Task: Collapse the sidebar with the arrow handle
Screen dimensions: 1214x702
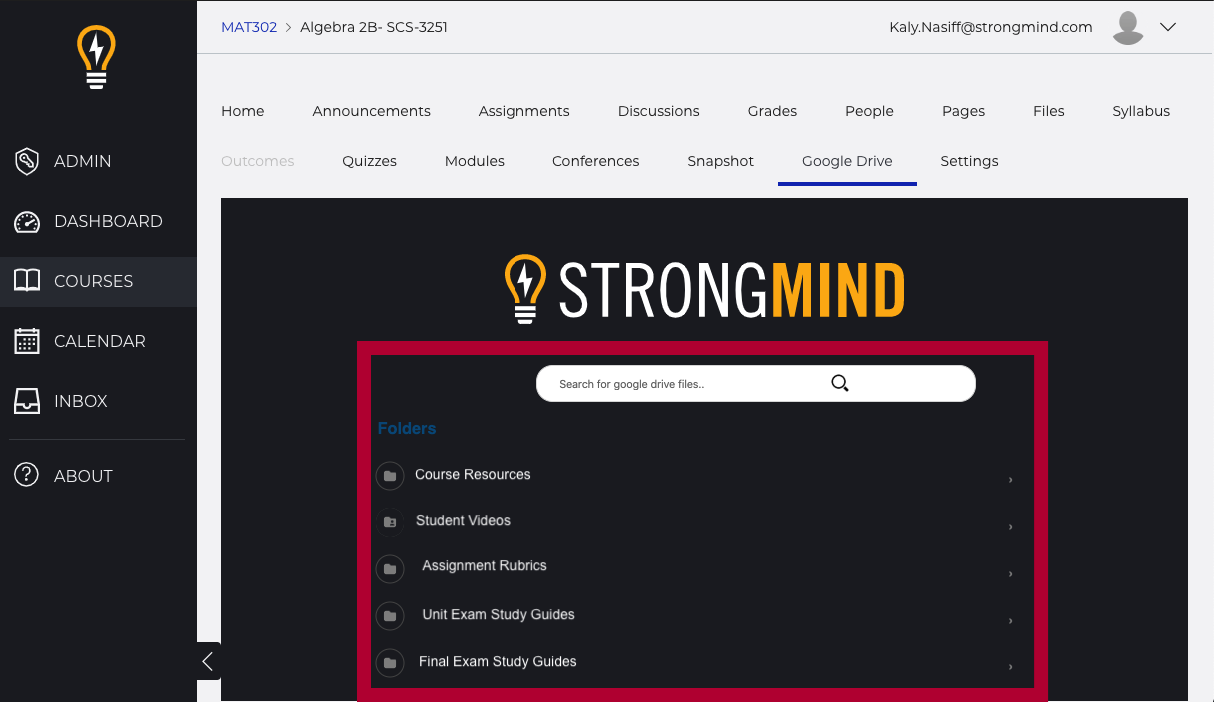Action: click(208, 661)
